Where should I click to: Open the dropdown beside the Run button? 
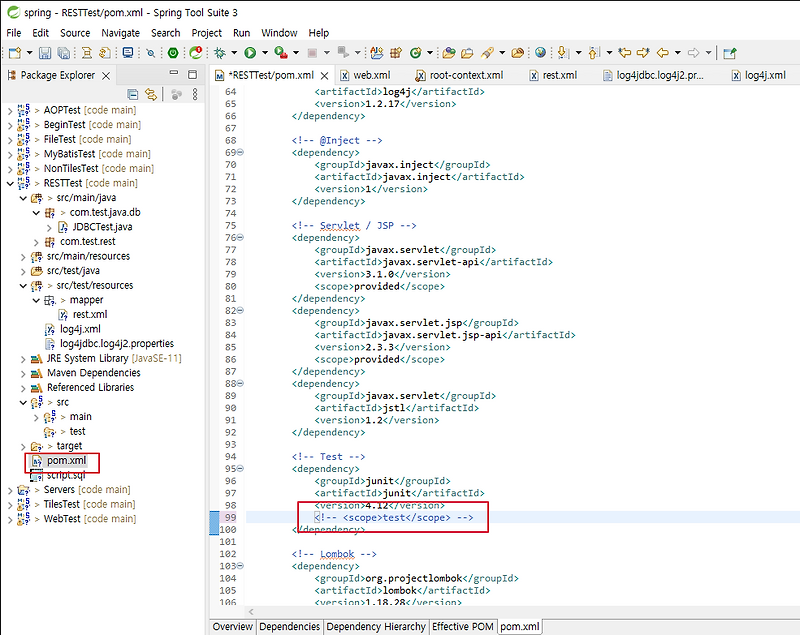tap(265, 50)
